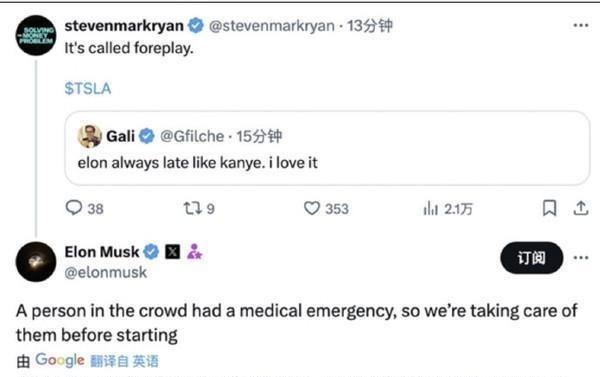The height and width of the screenshot is (377, 600).
Task: Retweet the stevenmarkryan post
Action: (199, 208)
